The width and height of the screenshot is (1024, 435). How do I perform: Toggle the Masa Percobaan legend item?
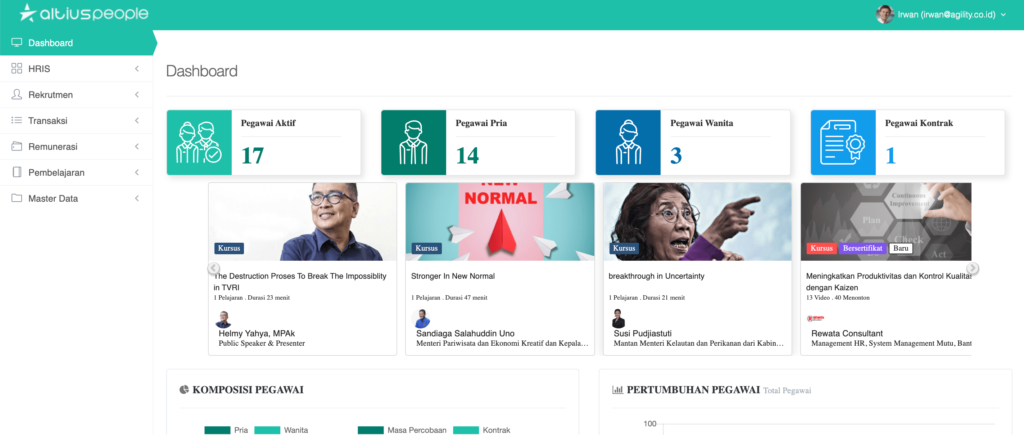(402, 430)
